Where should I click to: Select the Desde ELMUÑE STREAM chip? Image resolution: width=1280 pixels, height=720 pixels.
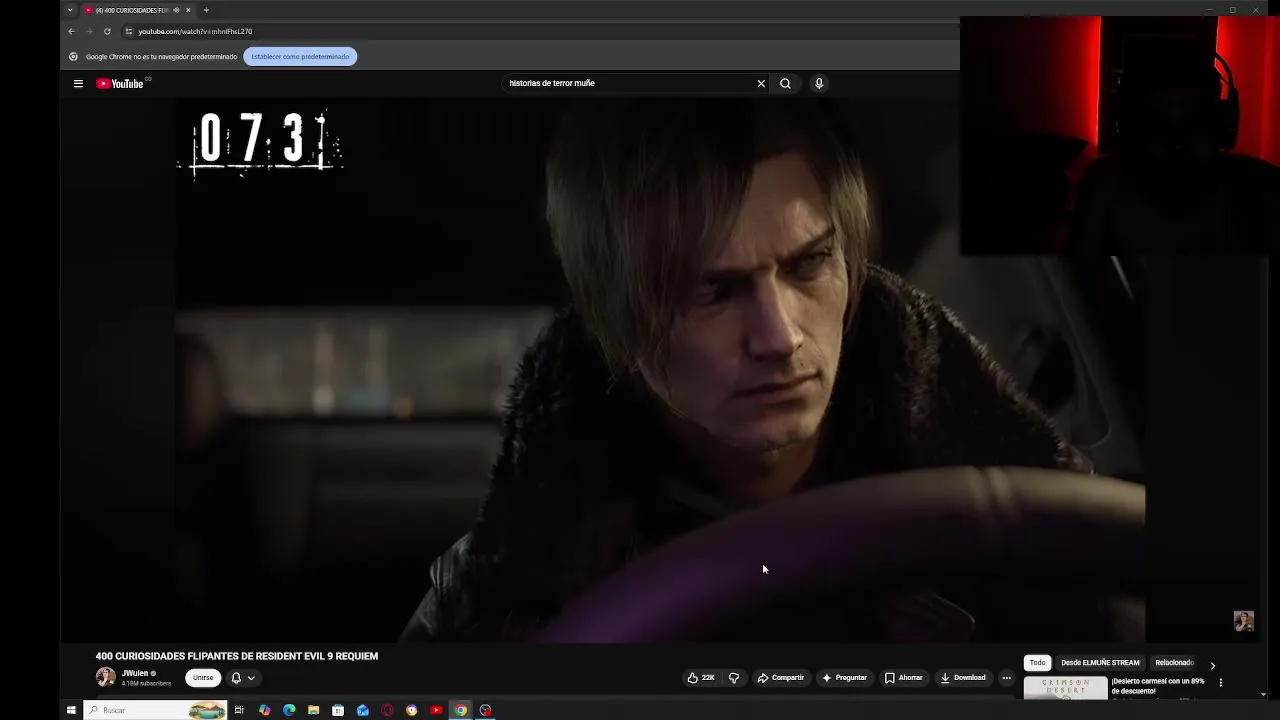pyautogui.click(x=1100, y=663)
